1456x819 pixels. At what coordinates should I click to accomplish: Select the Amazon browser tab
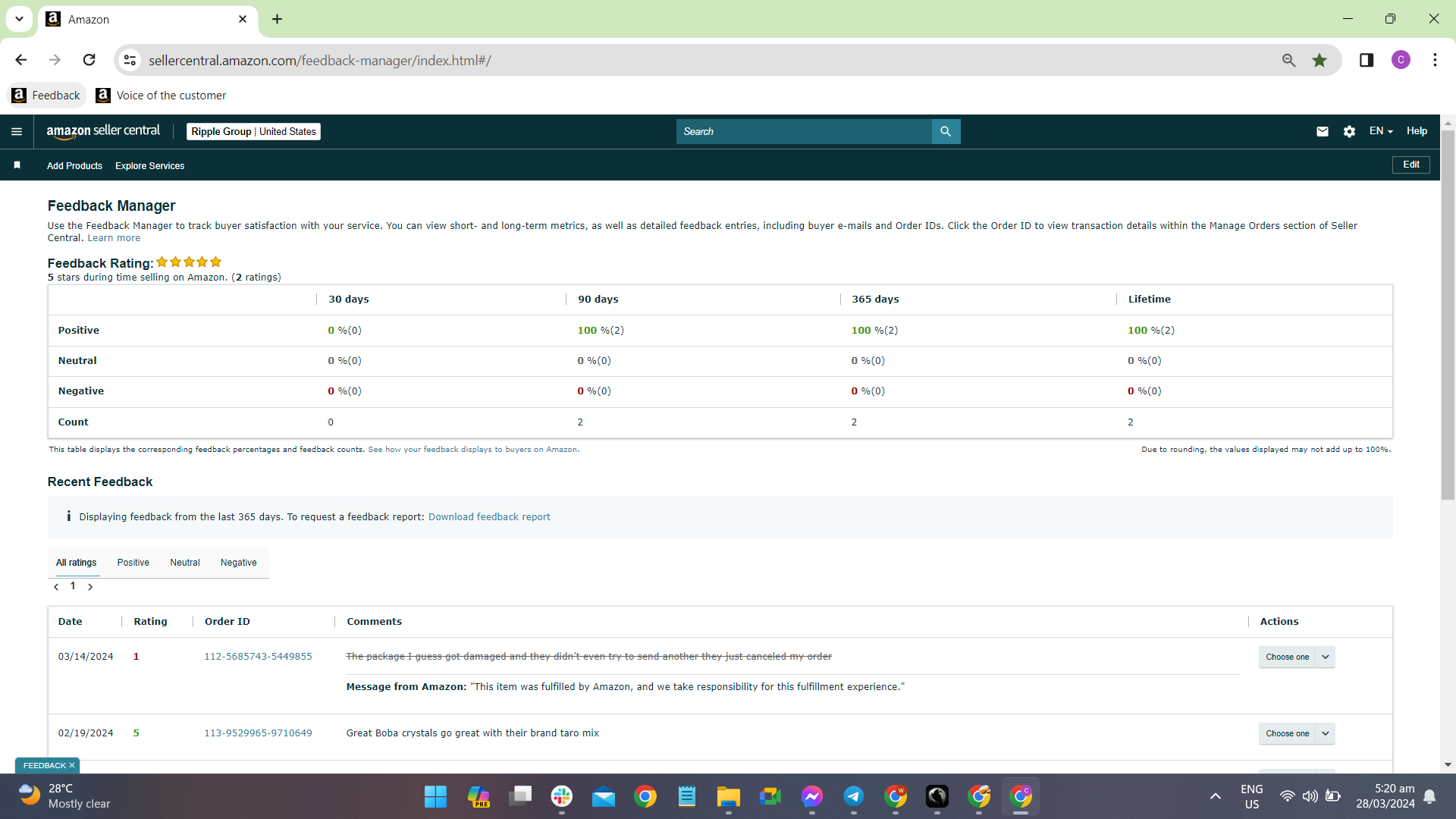[x=148, y=20]
